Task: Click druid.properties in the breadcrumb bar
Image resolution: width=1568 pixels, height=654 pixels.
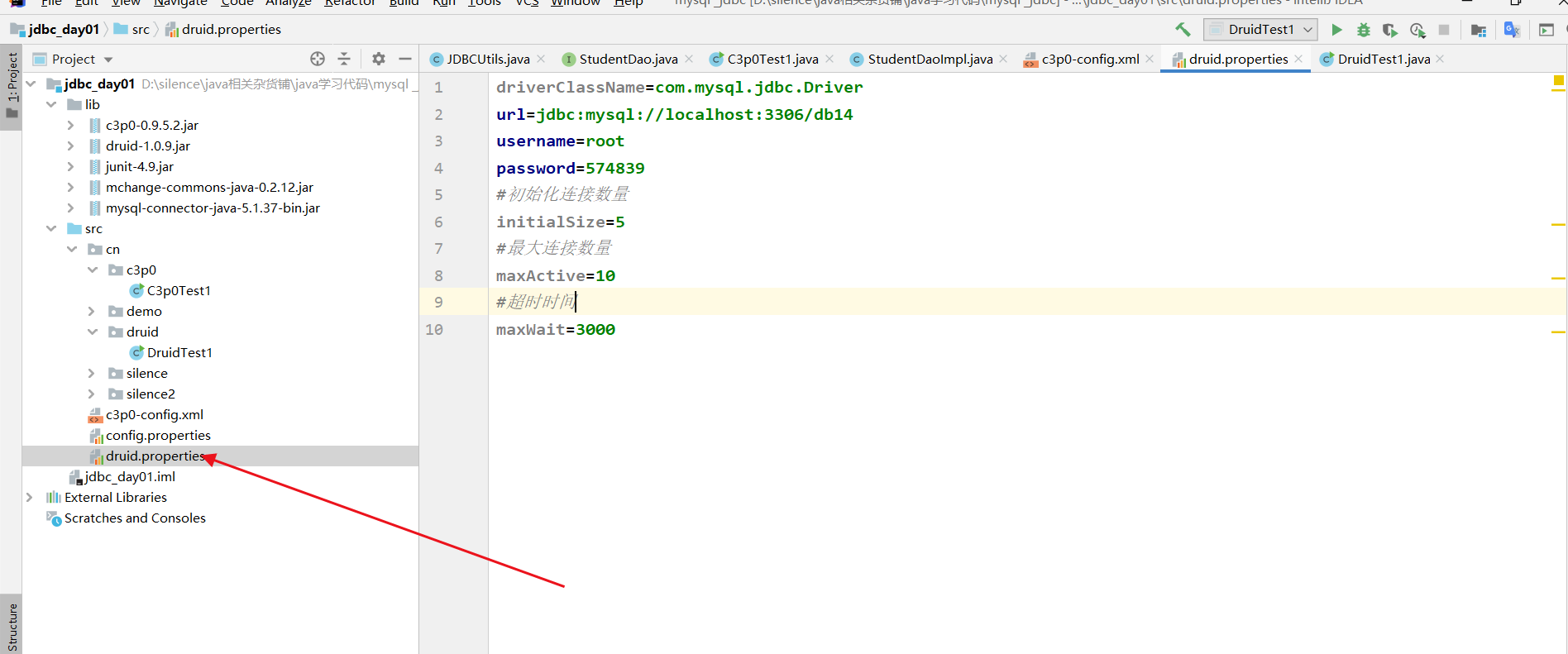Action: point(232,30)
